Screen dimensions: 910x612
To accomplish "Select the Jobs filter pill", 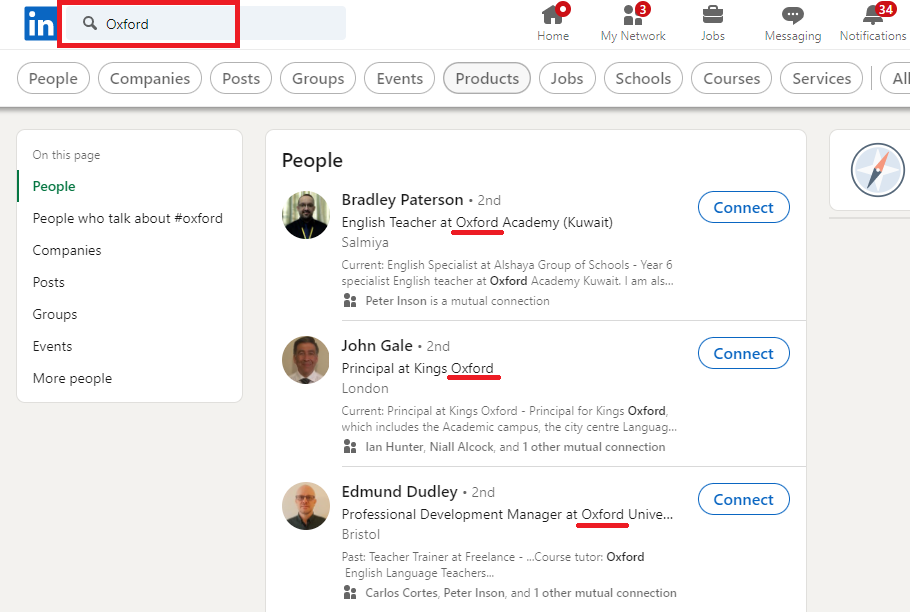I will click(567, 78).
